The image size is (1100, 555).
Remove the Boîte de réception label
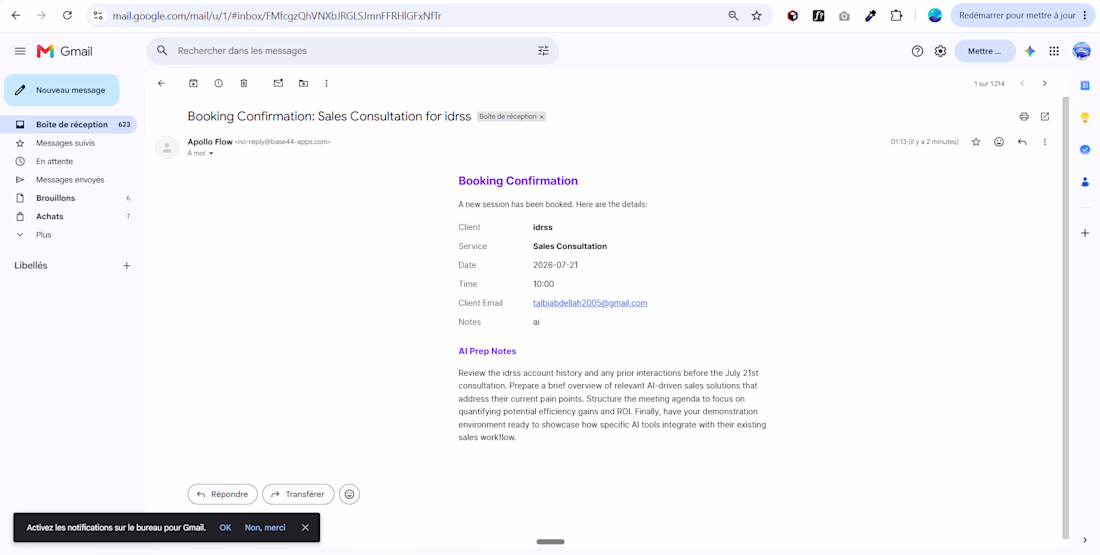542,116
